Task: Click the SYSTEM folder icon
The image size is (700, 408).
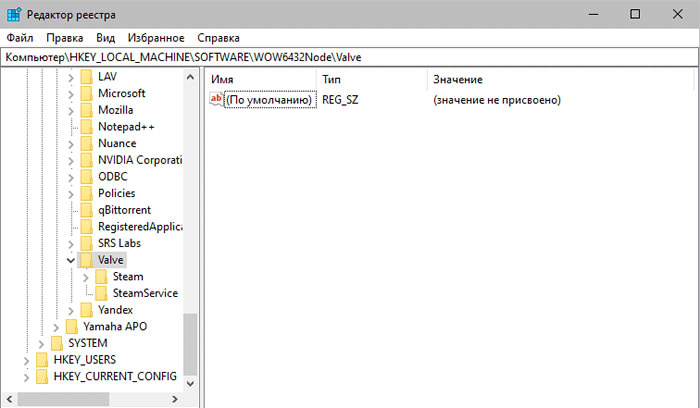Action: point(57,343)
